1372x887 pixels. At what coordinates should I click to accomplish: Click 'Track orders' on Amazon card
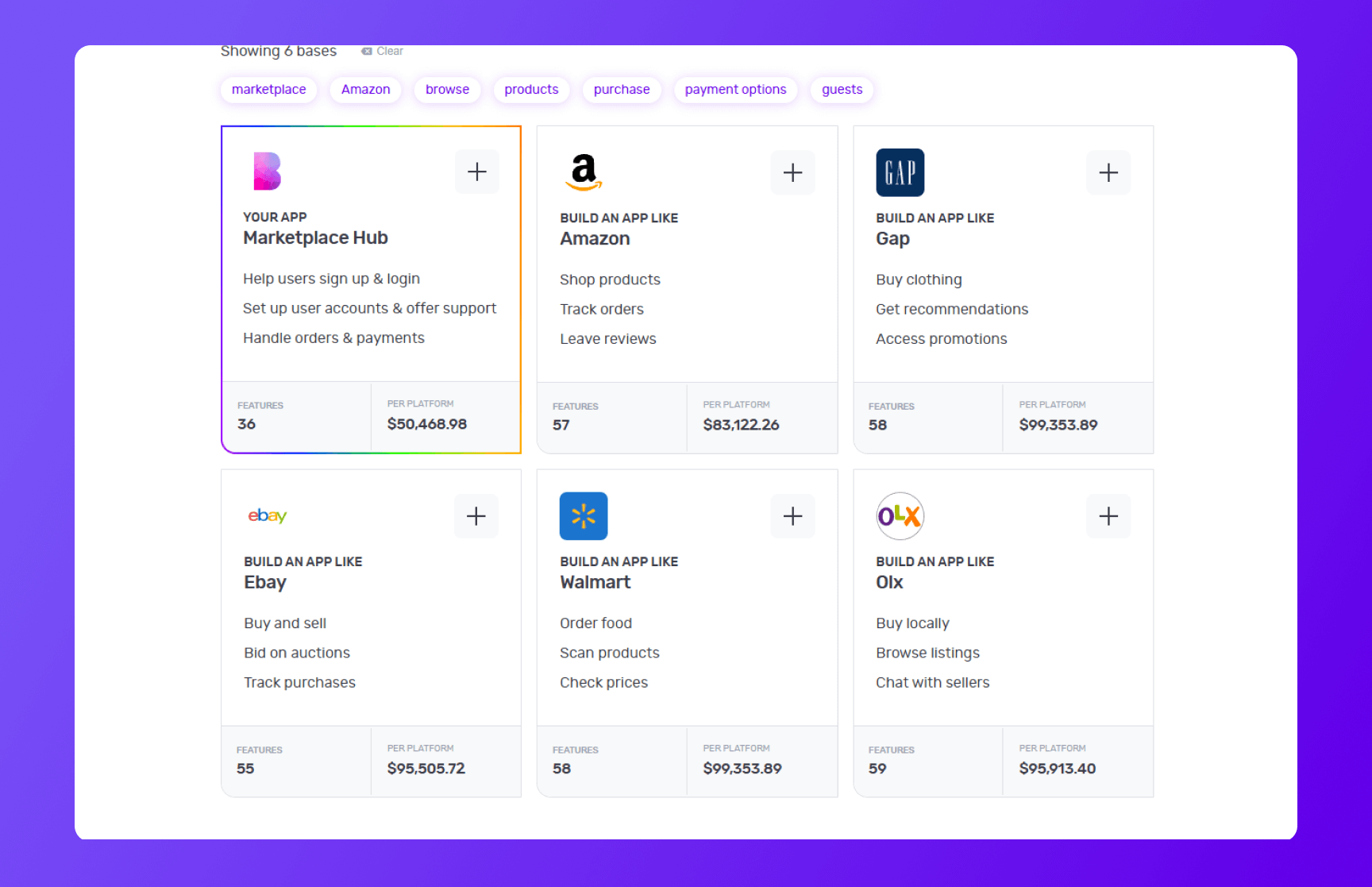[601, 309]
